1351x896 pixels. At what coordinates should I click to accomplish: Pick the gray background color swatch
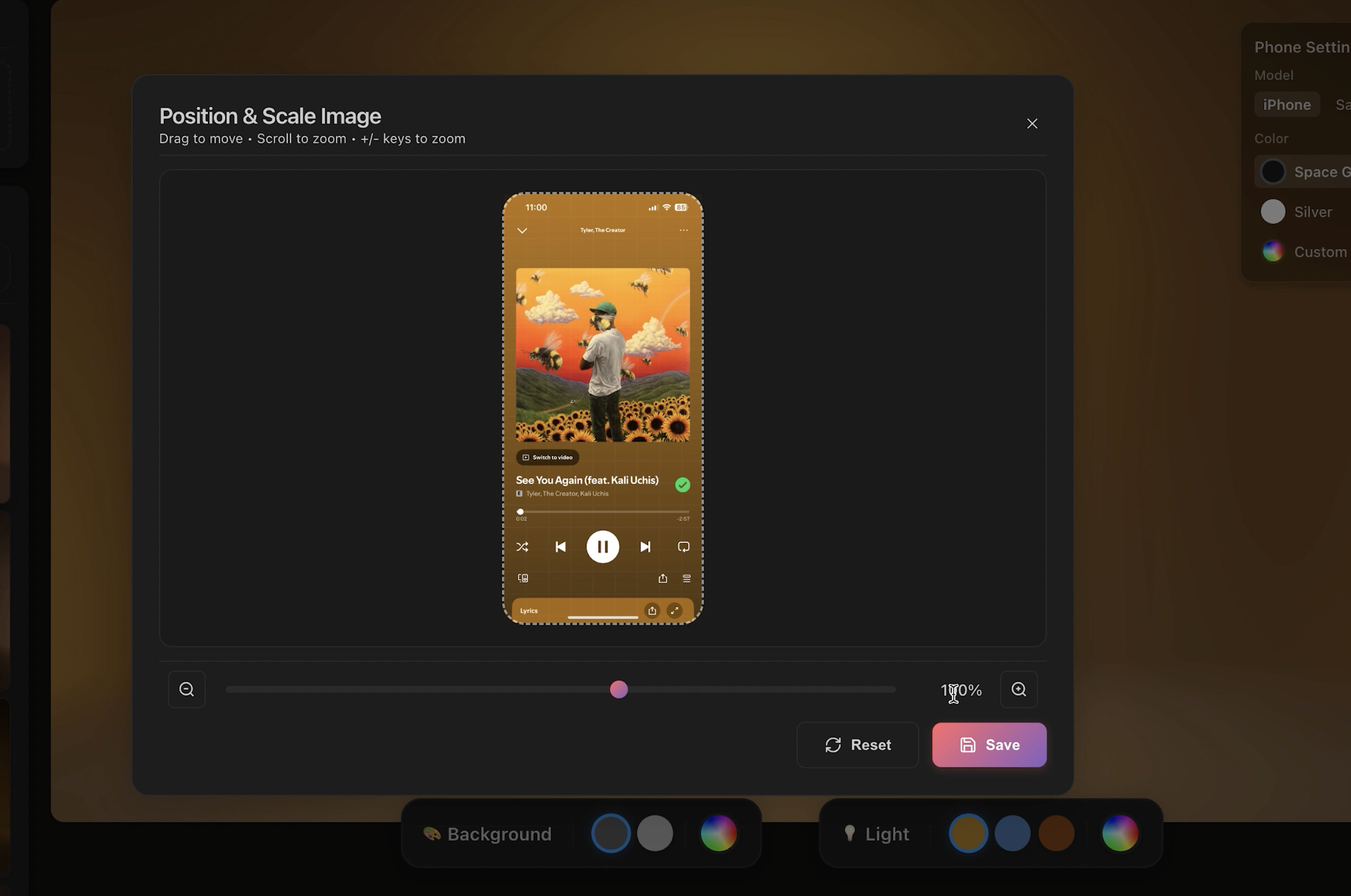[x=655, y=833]
